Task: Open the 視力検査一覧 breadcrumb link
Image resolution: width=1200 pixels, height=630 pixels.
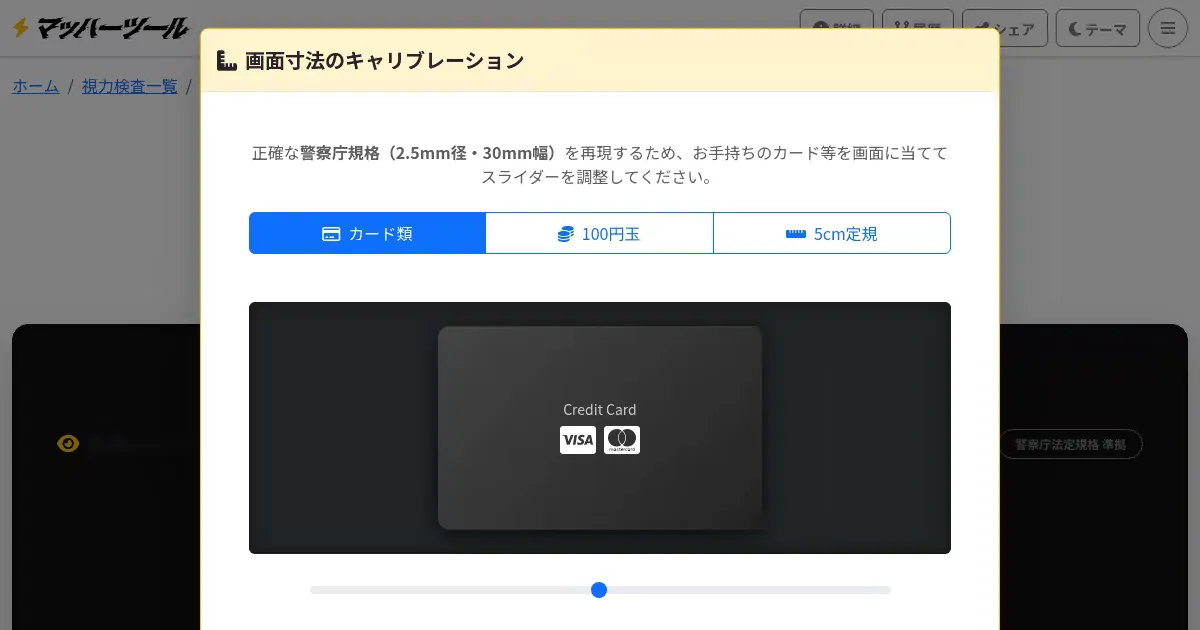Action: point(129,86)
